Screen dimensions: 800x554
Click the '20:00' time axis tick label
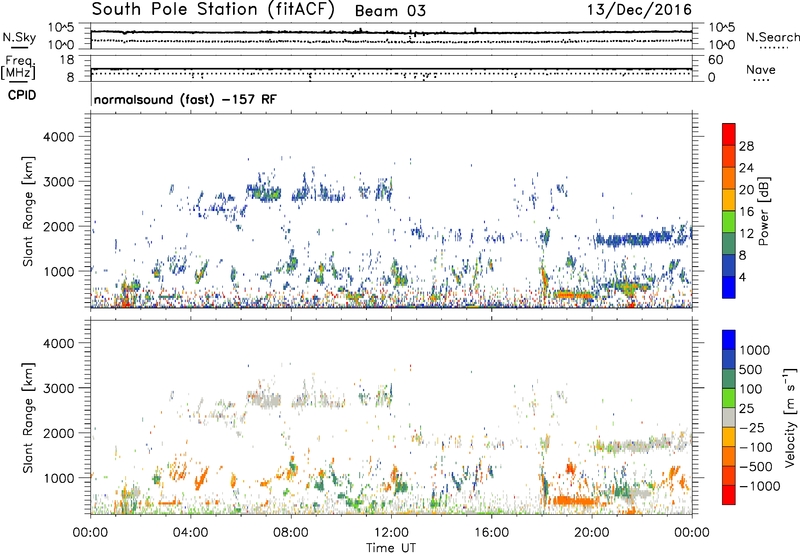tap(591, 533)
